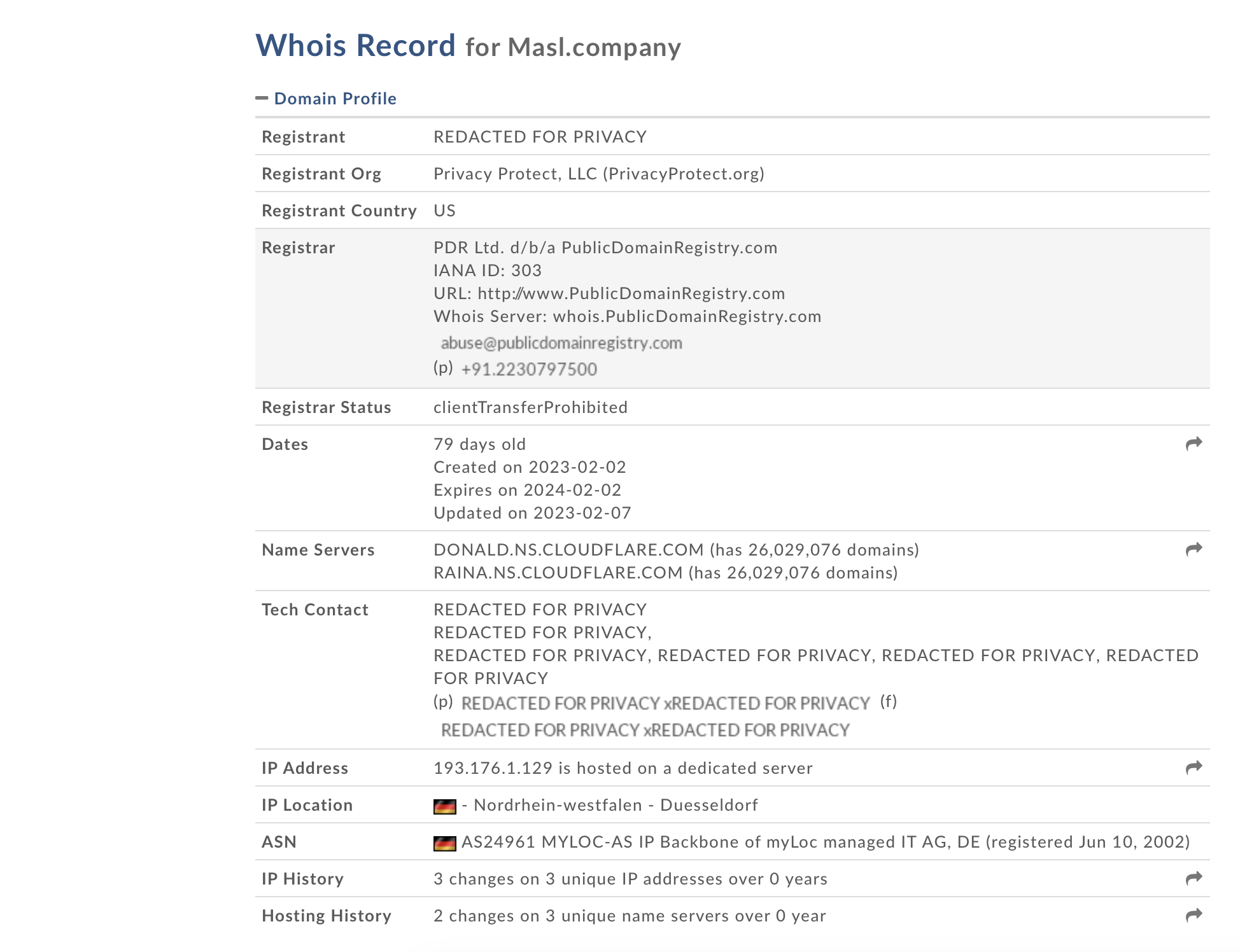Click the Whois Server: whois.PublicDomainRegistry.com line

[x=627, y=316]
